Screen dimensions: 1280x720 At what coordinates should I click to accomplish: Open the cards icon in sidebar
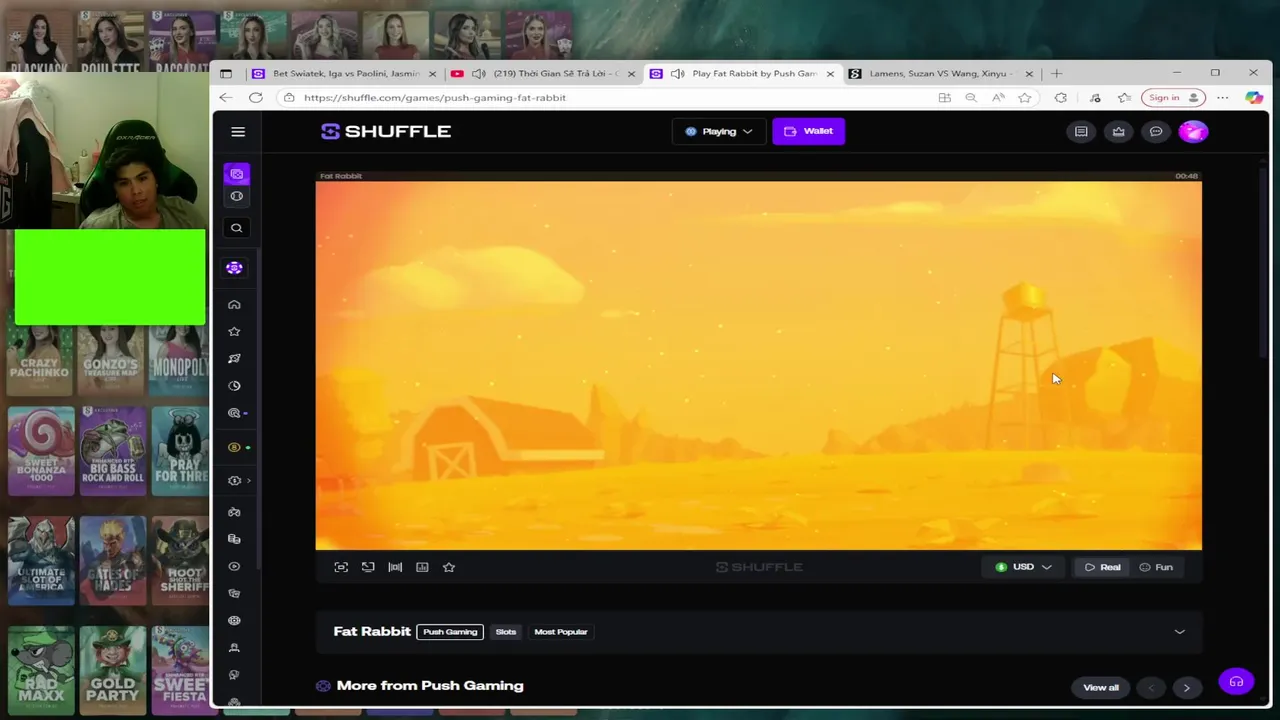point(234,593)
